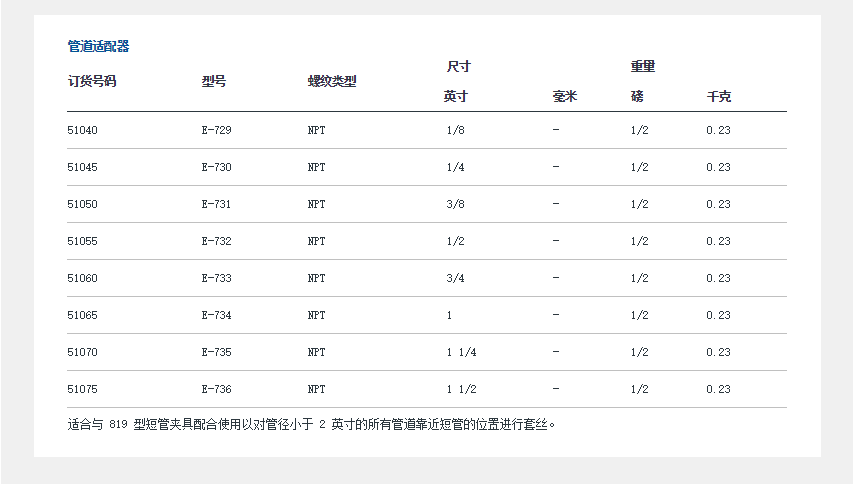Select order number 51075

[82, 389]
